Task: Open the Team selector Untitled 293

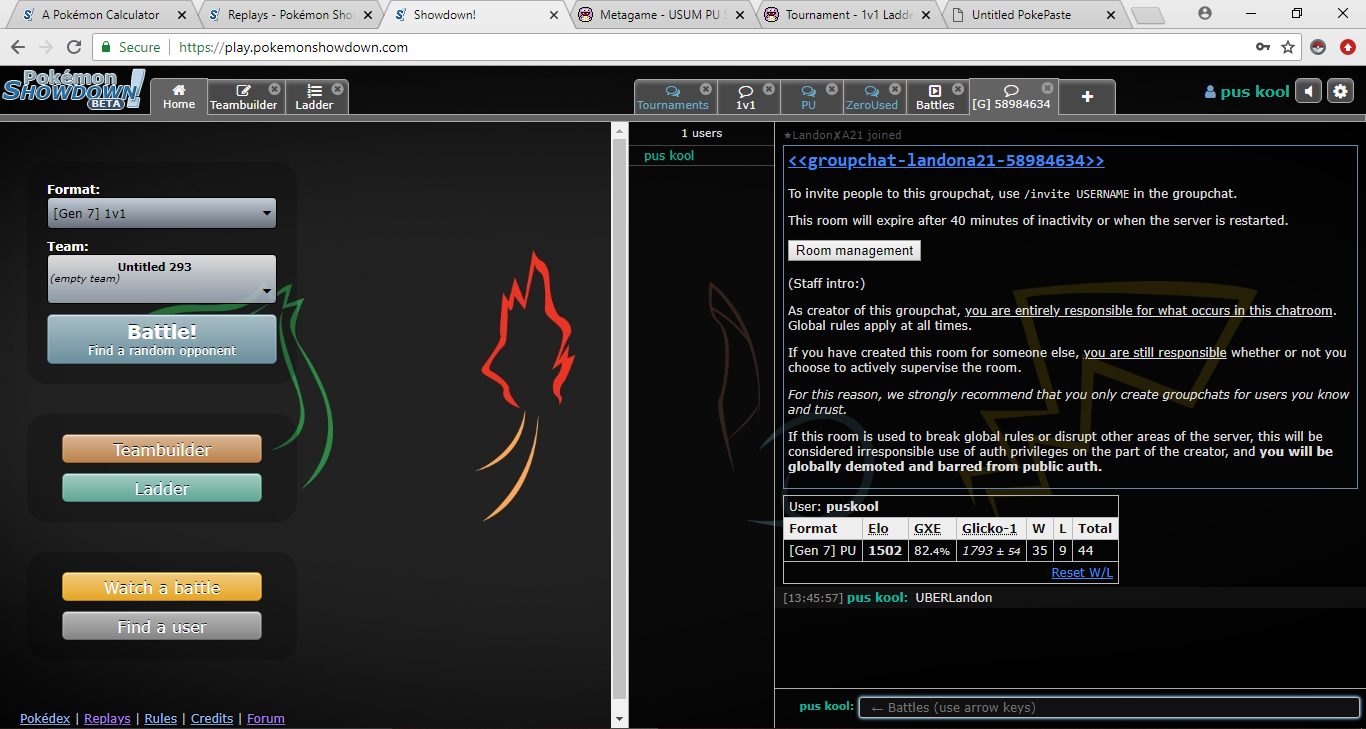Action: coord(162,279)
